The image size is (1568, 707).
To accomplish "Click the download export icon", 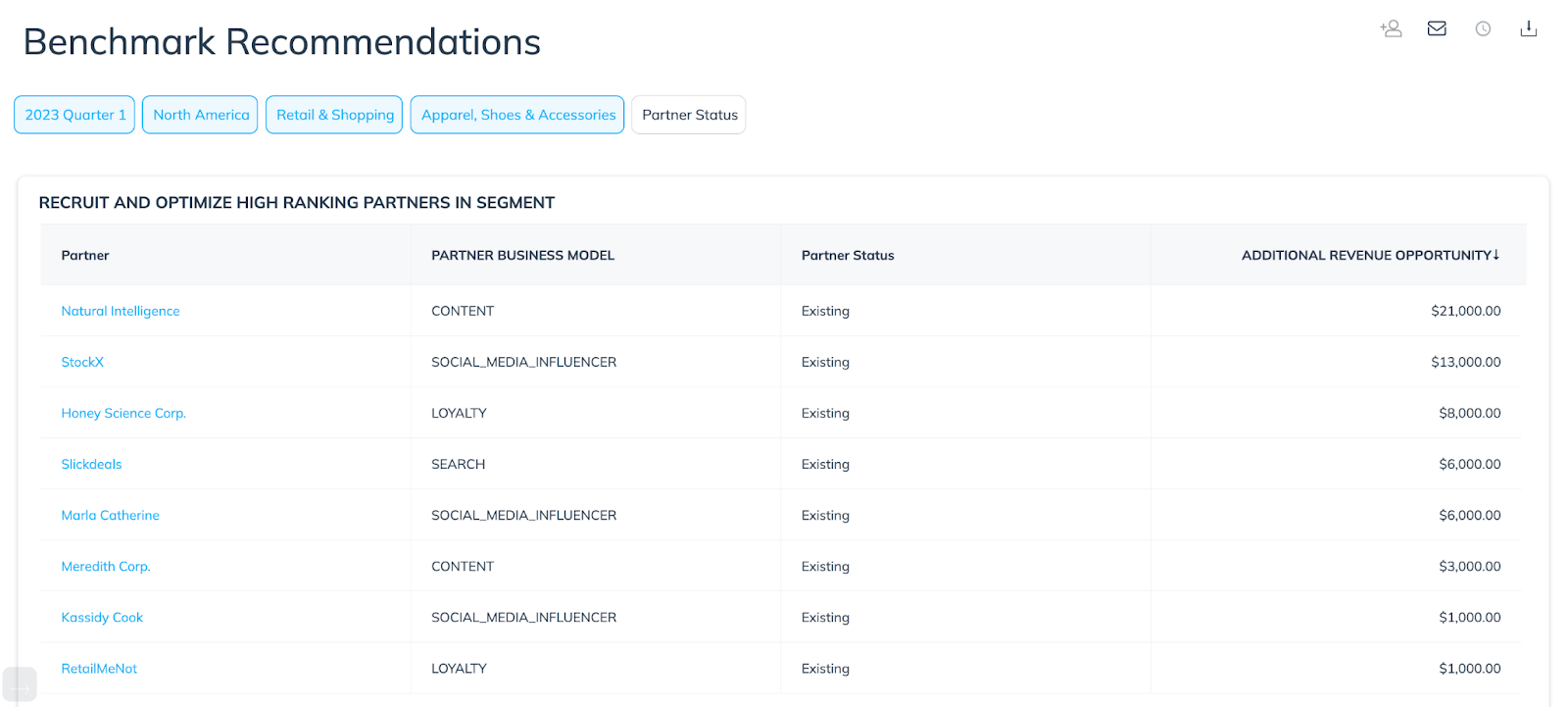I will click(x=1528, y=28).
